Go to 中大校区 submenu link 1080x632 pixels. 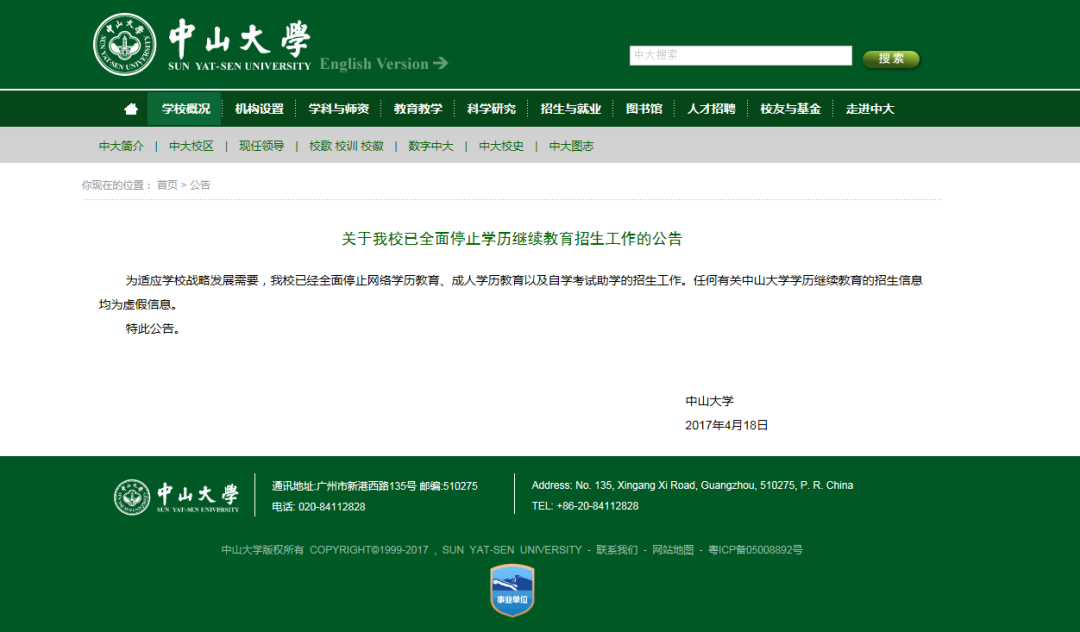[191, 146]
